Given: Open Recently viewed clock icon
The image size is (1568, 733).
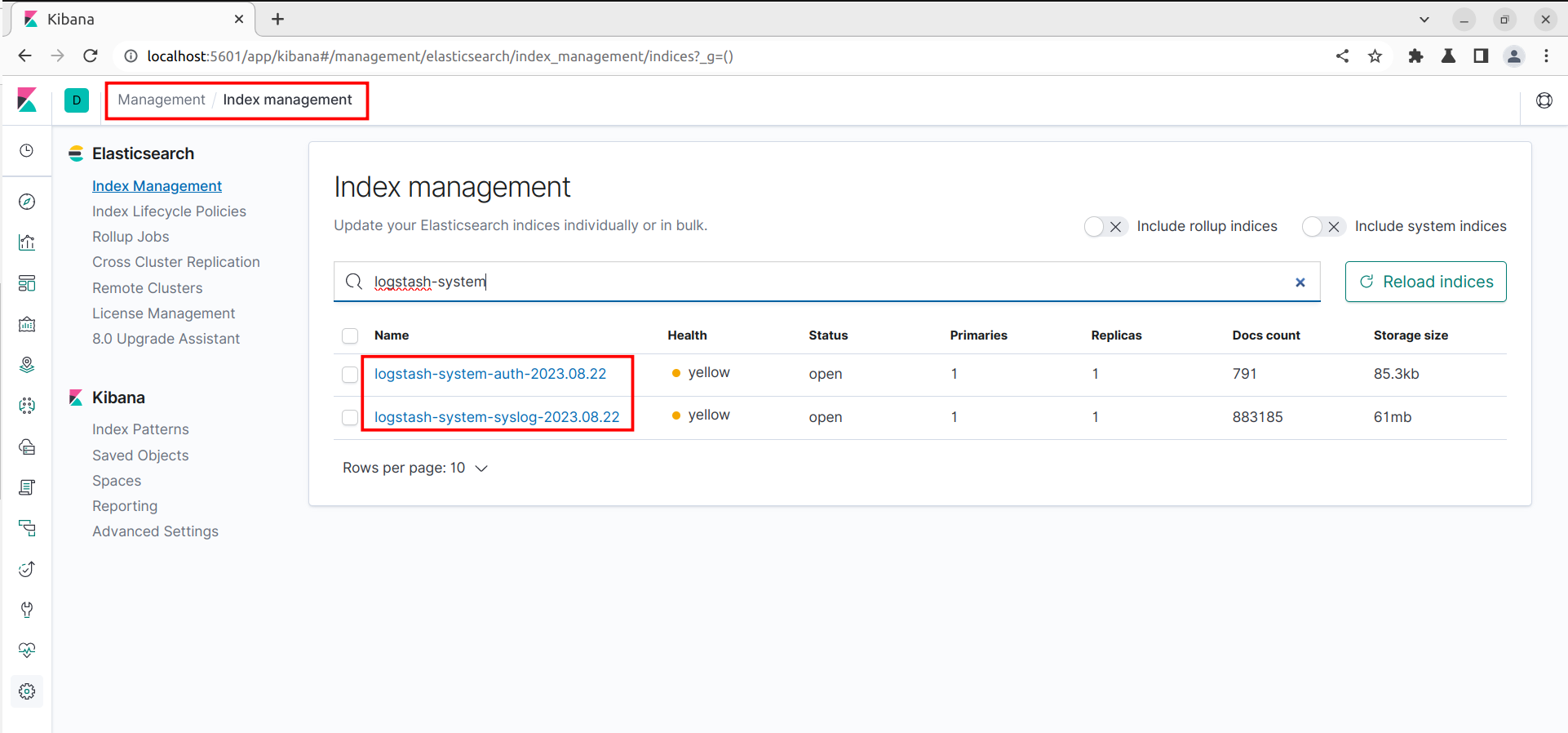Looking at the screenshot, I should pos(27,151).
